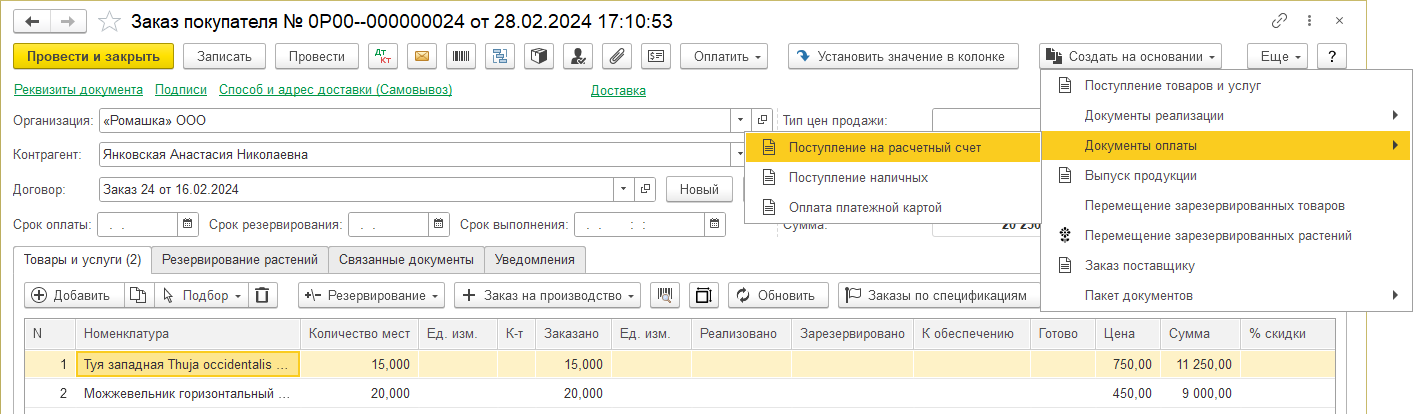The width and height of the screenshot is (1413, 414).
Task: Expand Документы реализации submenu
Action: [x=1224, y=115]
